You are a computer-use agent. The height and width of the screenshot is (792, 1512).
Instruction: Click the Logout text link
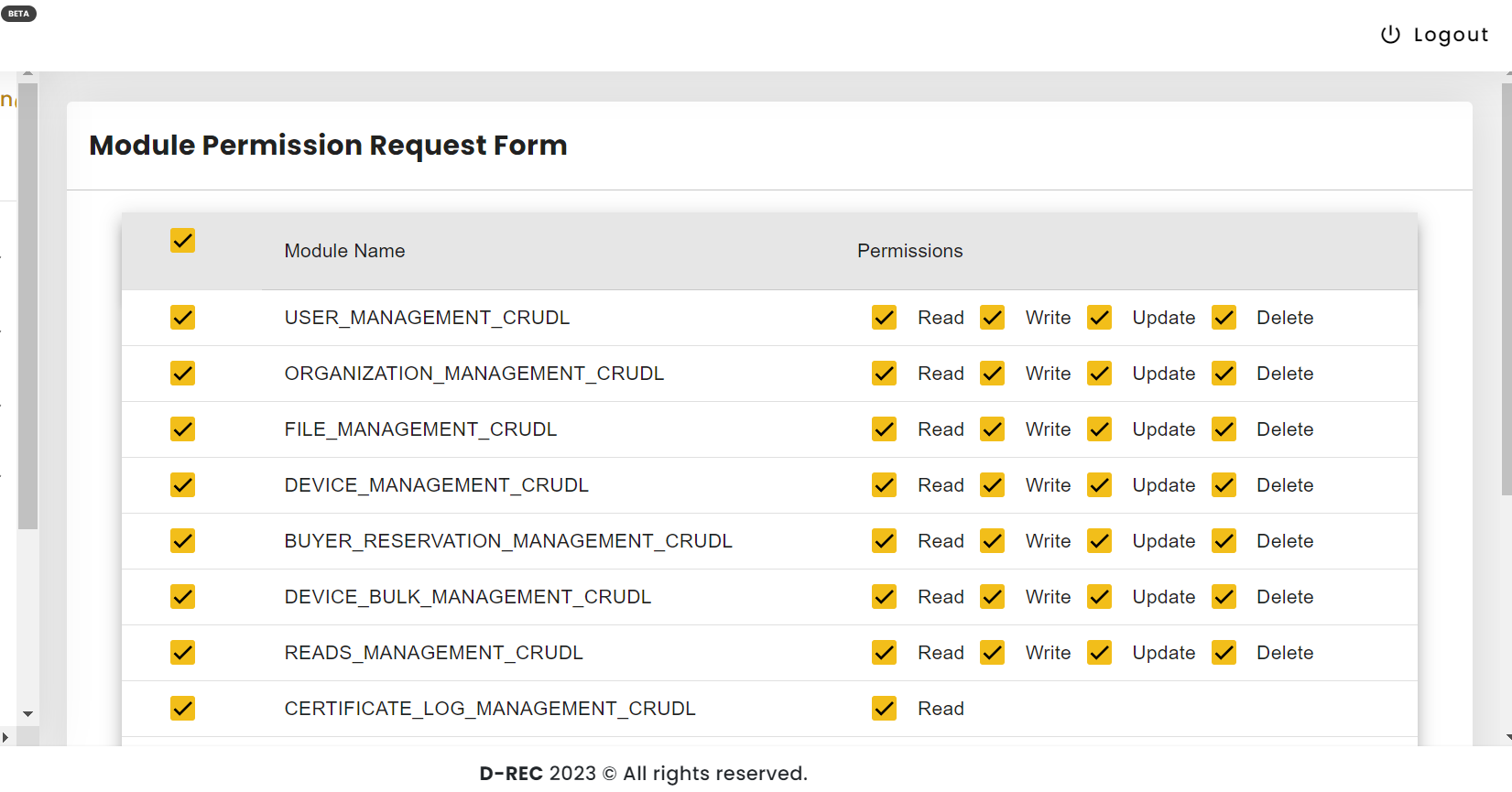1451,35
